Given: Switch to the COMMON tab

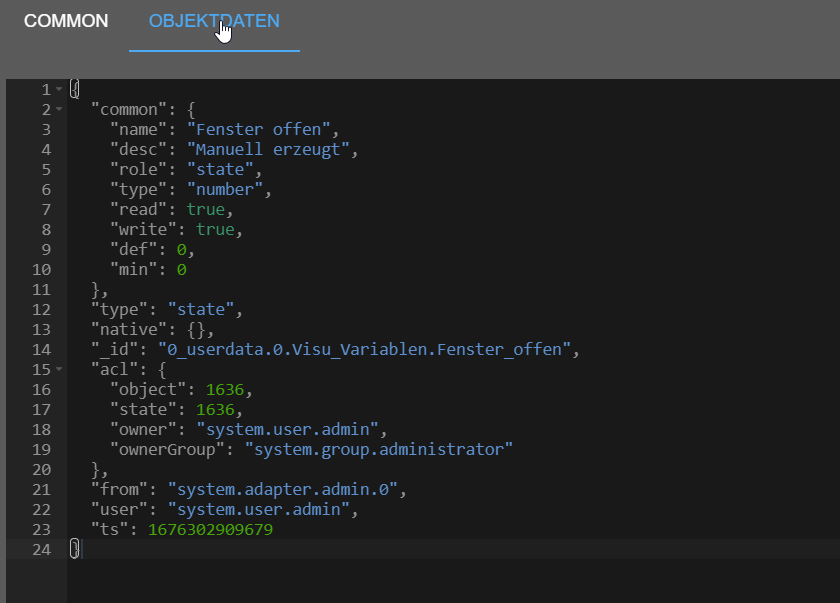Looking at the screenshot, I should (66, 21).
